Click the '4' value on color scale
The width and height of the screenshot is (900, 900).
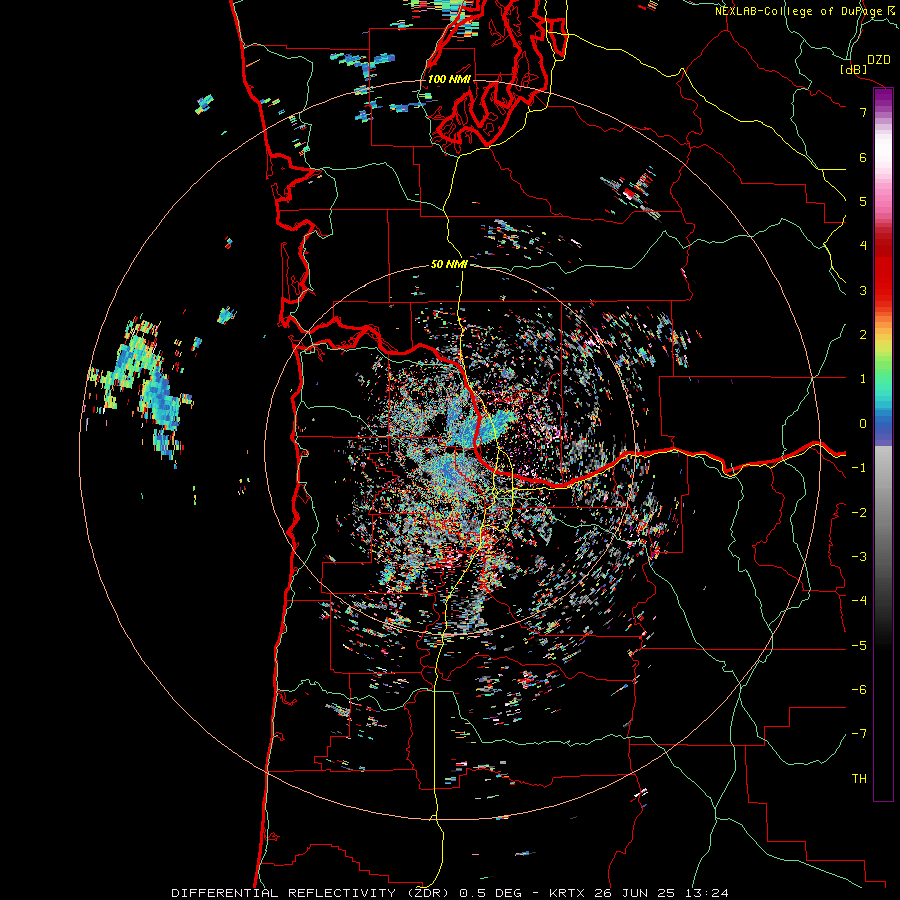coord(863,246)
